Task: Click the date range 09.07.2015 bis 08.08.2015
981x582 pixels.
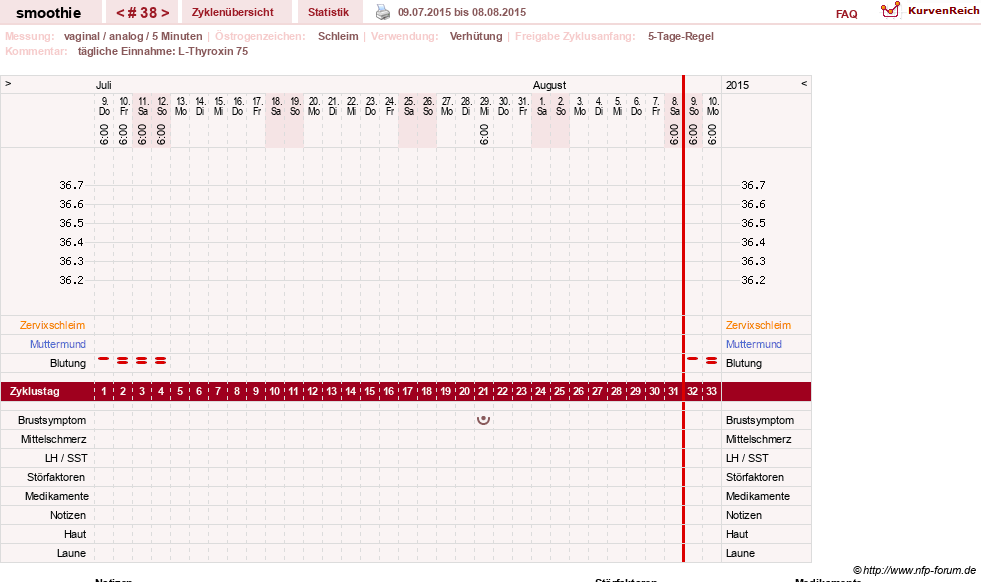Action: click(462, 12)
